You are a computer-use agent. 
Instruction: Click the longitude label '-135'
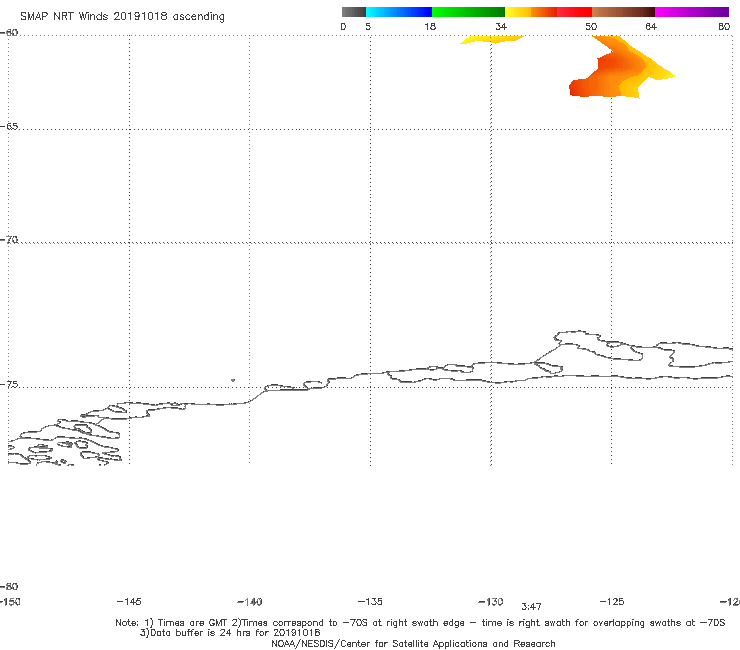370,601
